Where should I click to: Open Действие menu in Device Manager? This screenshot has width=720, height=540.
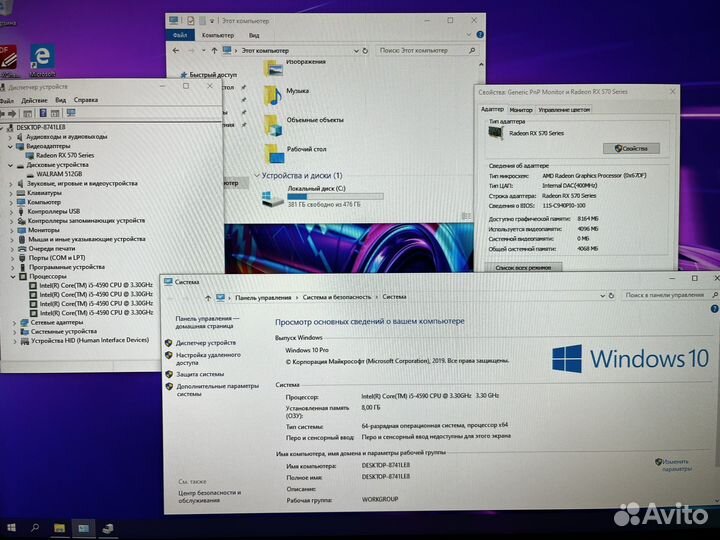click(x=34, y=100)
